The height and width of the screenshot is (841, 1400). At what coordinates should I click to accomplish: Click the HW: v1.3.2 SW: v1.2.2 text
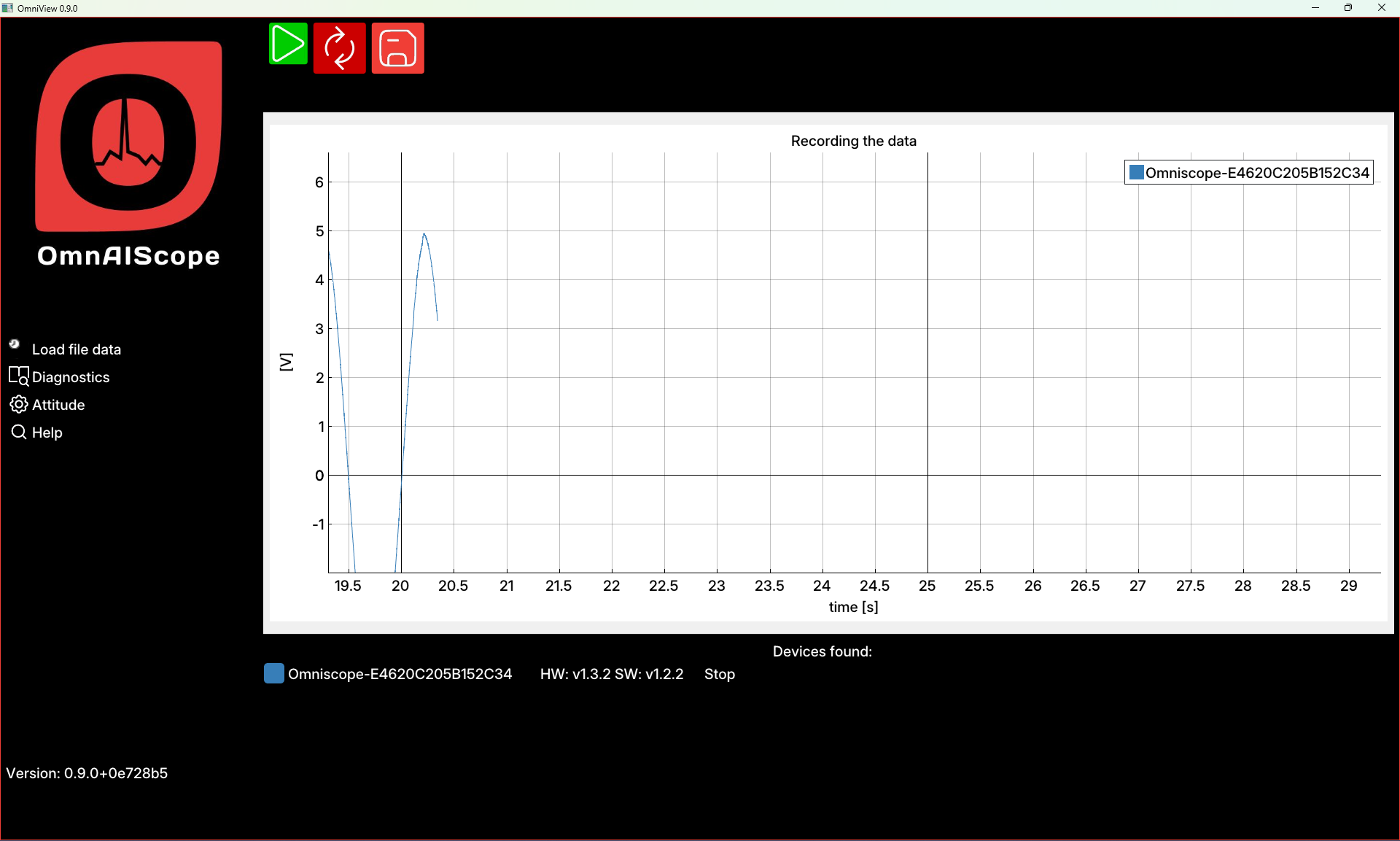click(612, 674)
